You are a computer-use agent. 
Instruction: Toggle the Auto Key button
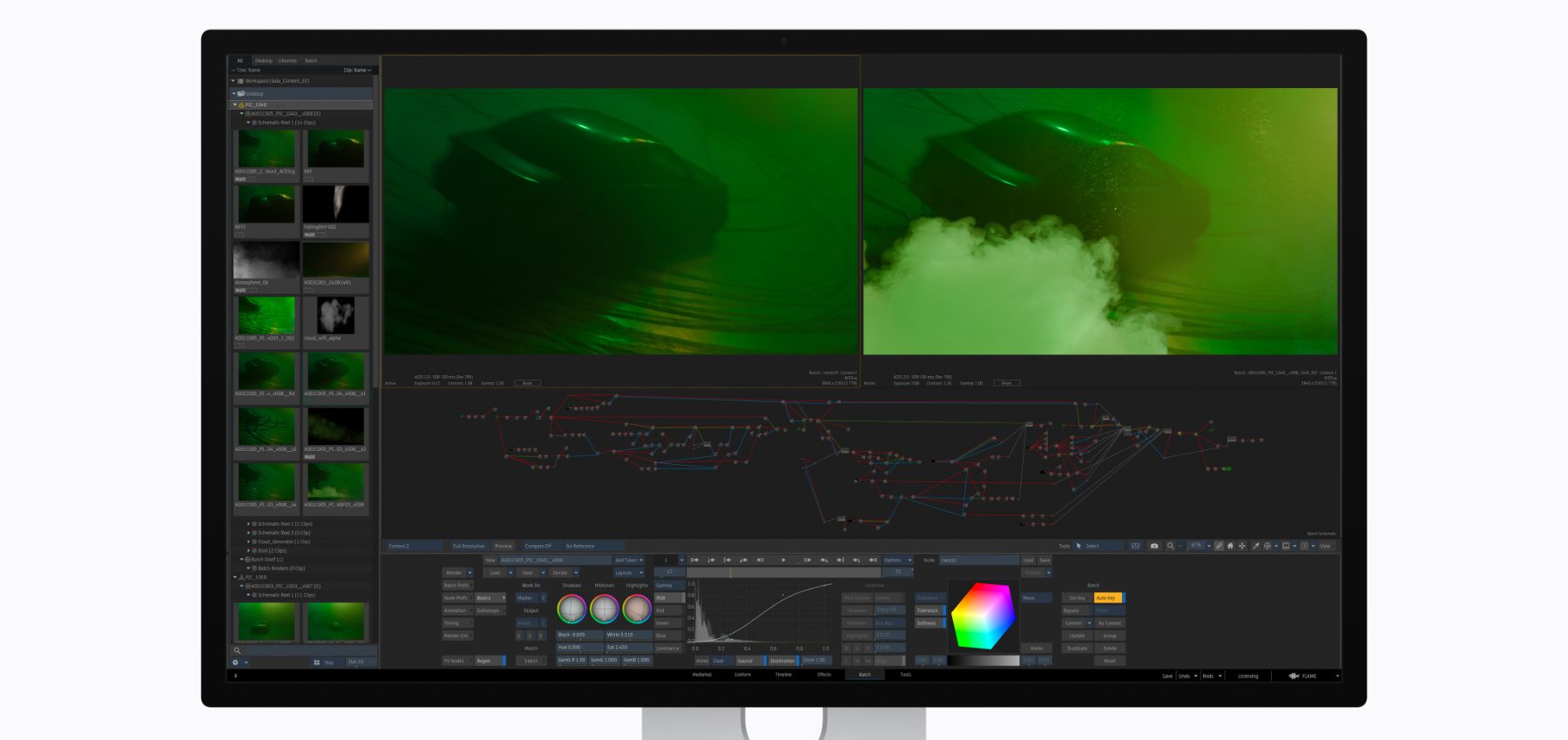(x=1107, y=598)
